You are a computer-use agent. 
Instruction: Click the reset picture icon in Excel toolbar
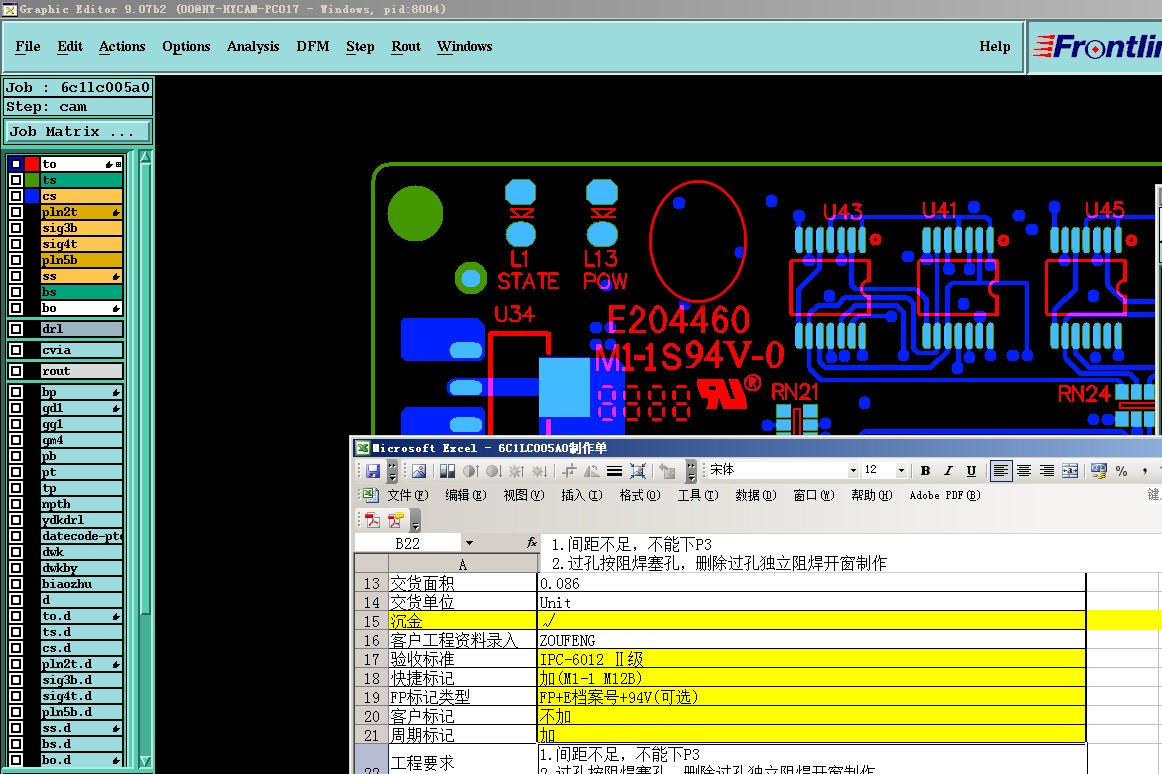tap(667, 471)
